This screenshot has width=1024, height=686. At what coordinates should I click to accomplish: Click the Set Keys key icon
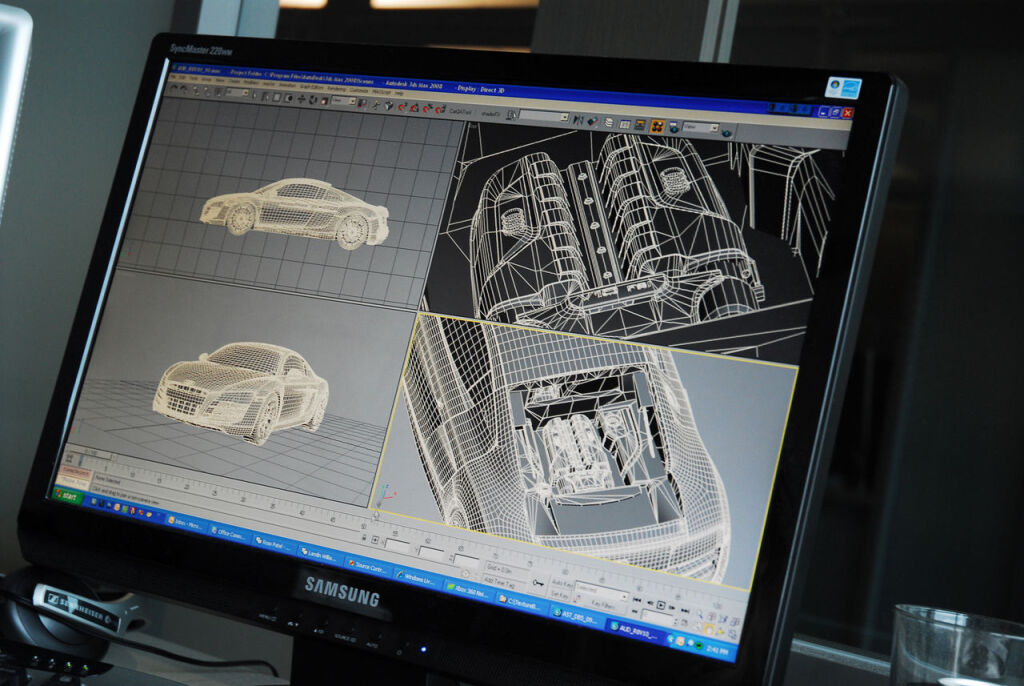pyautogui.click(x=538, y=582)
